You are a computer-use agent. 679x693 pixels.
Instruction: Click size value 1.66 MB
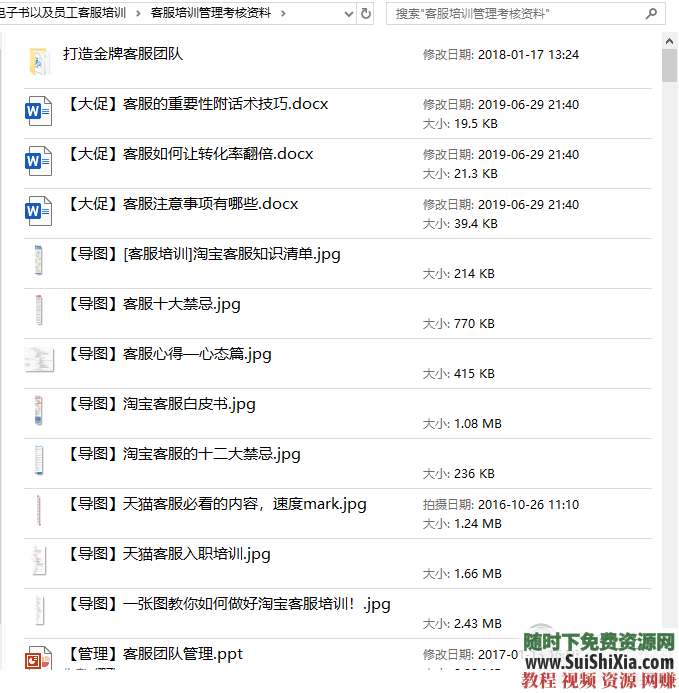(x=478, y=574)
